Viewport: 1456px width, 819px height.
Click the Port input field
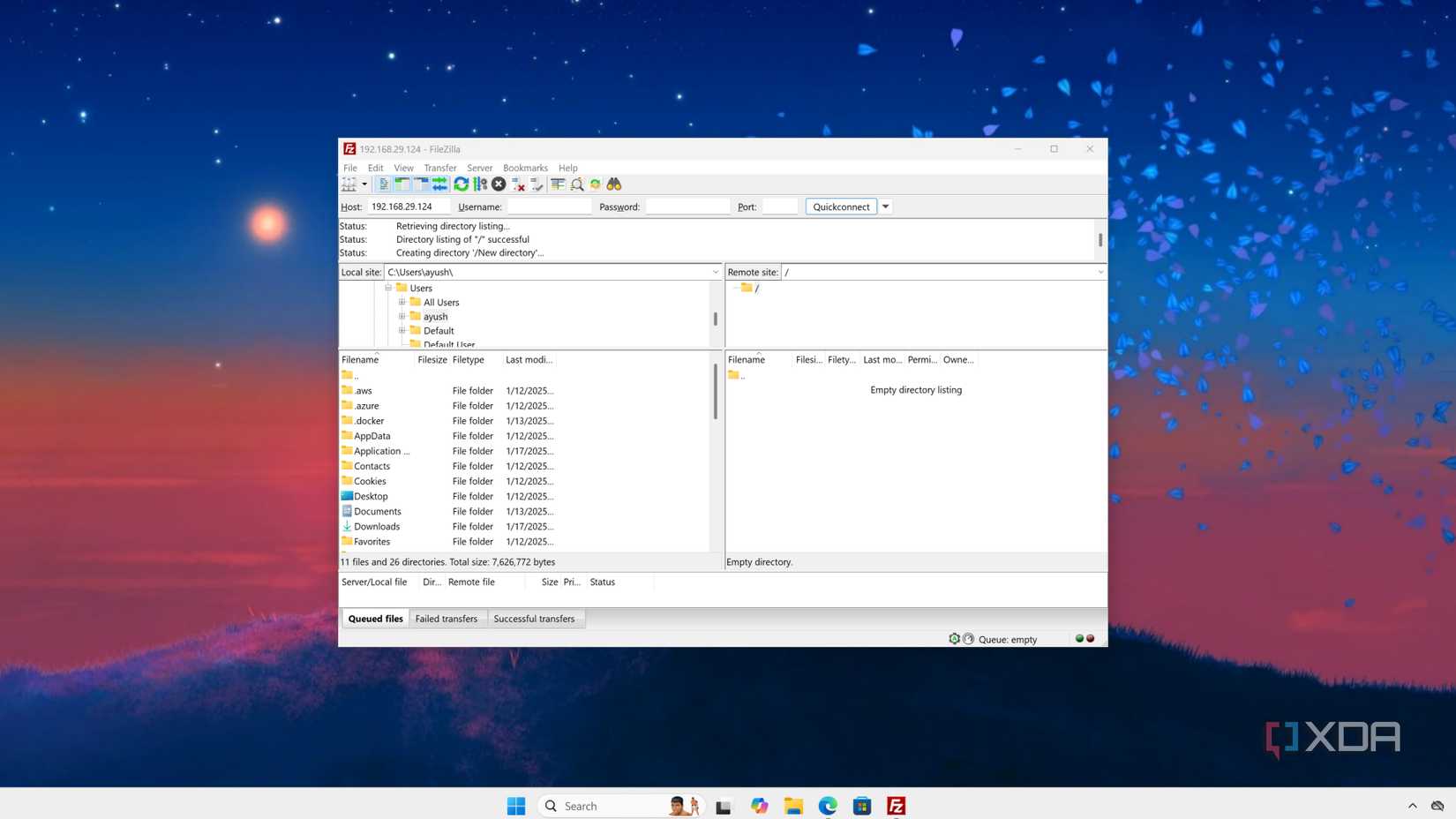(x=780, y=207)
